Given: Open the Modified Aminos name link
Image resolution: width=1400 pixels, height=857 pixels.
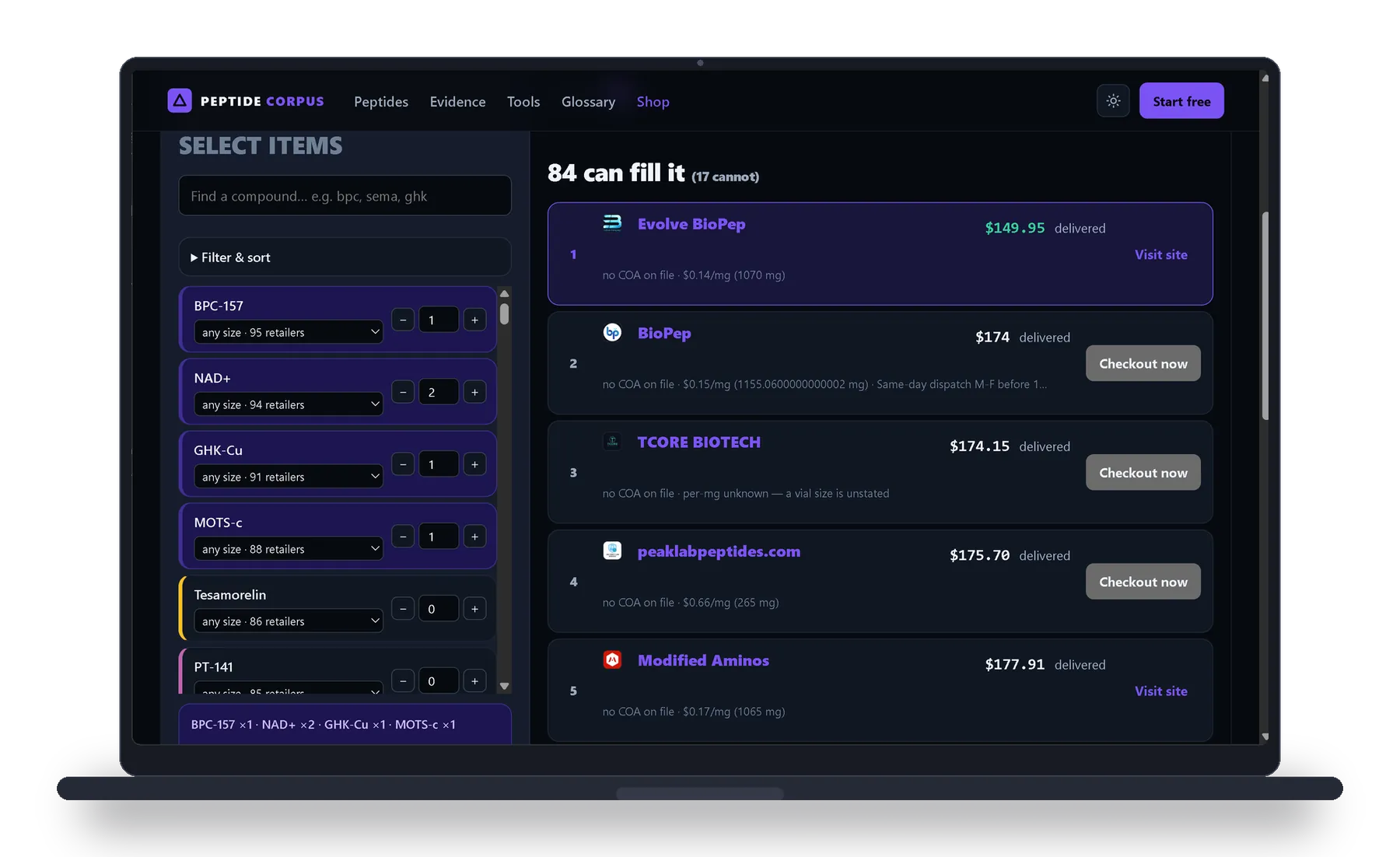Looking at the screenshot, I should 703,660.
